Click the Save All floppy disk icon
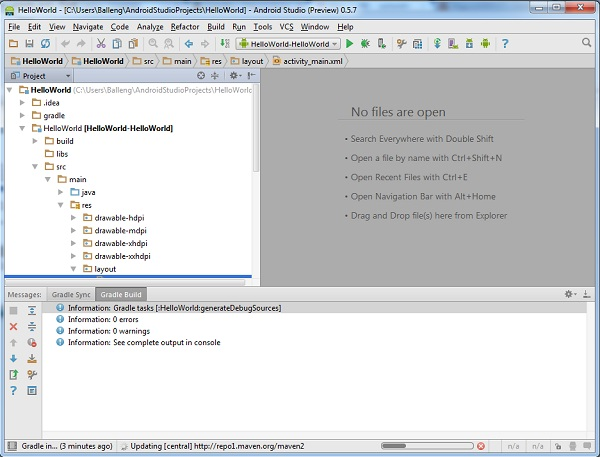600x457 pixels. pos(30,44)
